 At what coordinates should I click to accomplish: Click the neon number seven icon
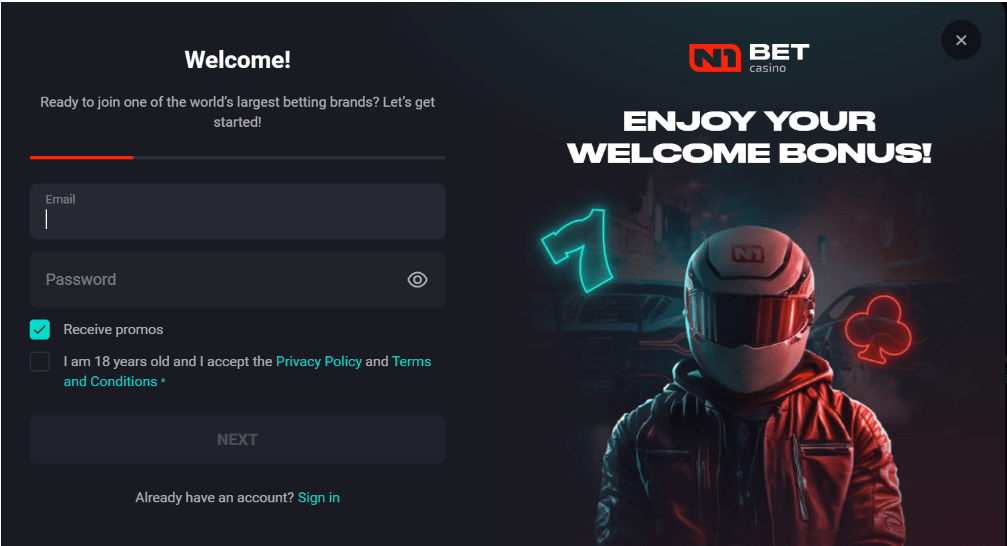coord(577,251)
